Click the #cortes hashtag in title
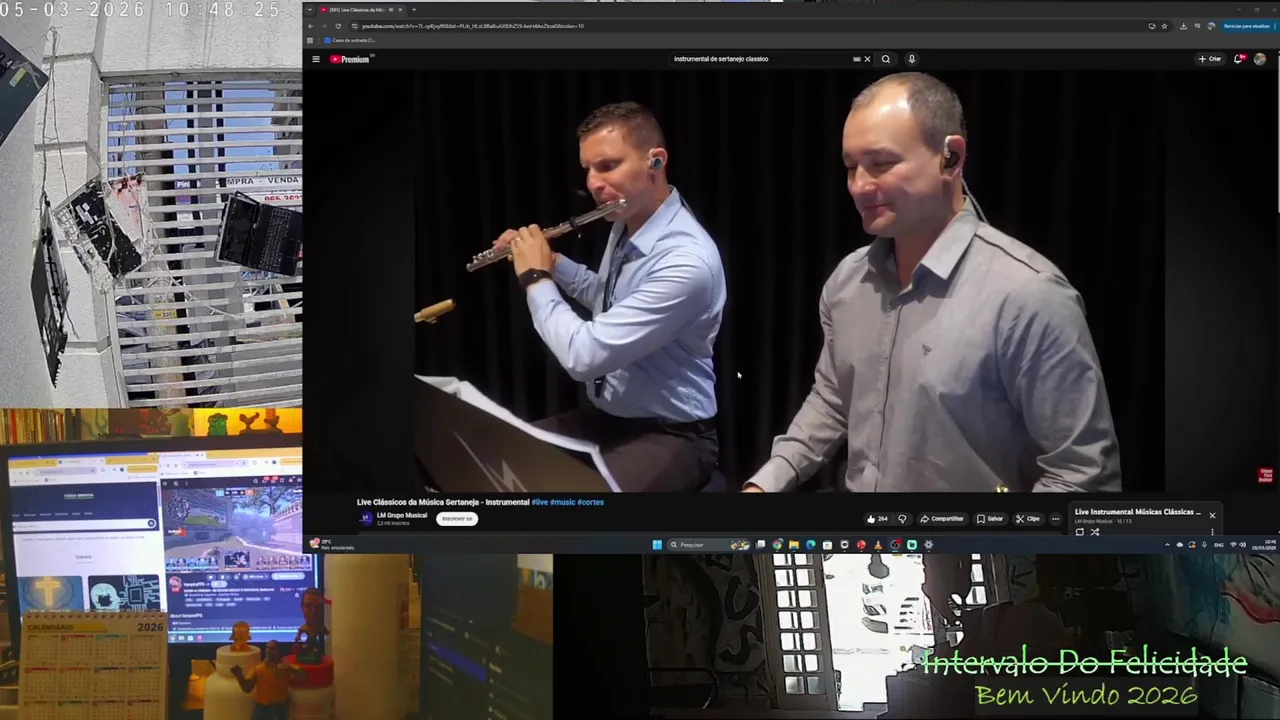 point(591,502)
